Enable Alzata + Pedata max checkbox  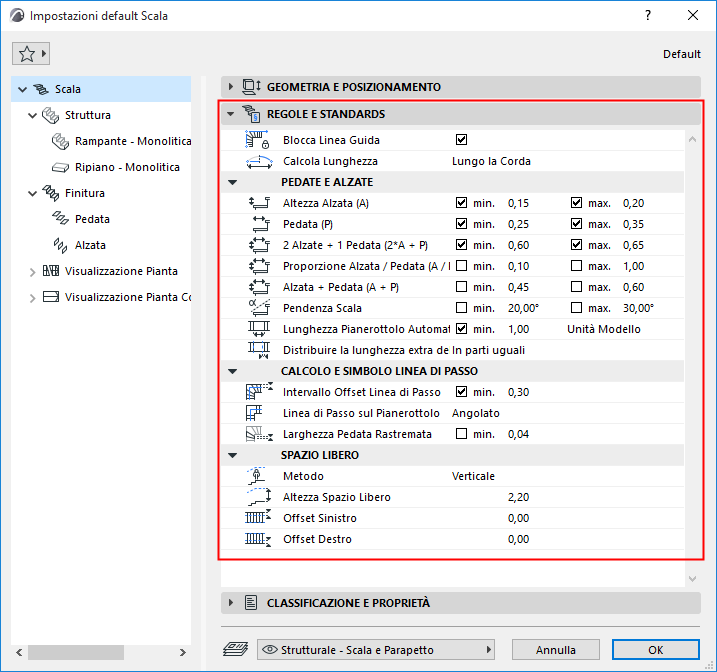[576, 287]
